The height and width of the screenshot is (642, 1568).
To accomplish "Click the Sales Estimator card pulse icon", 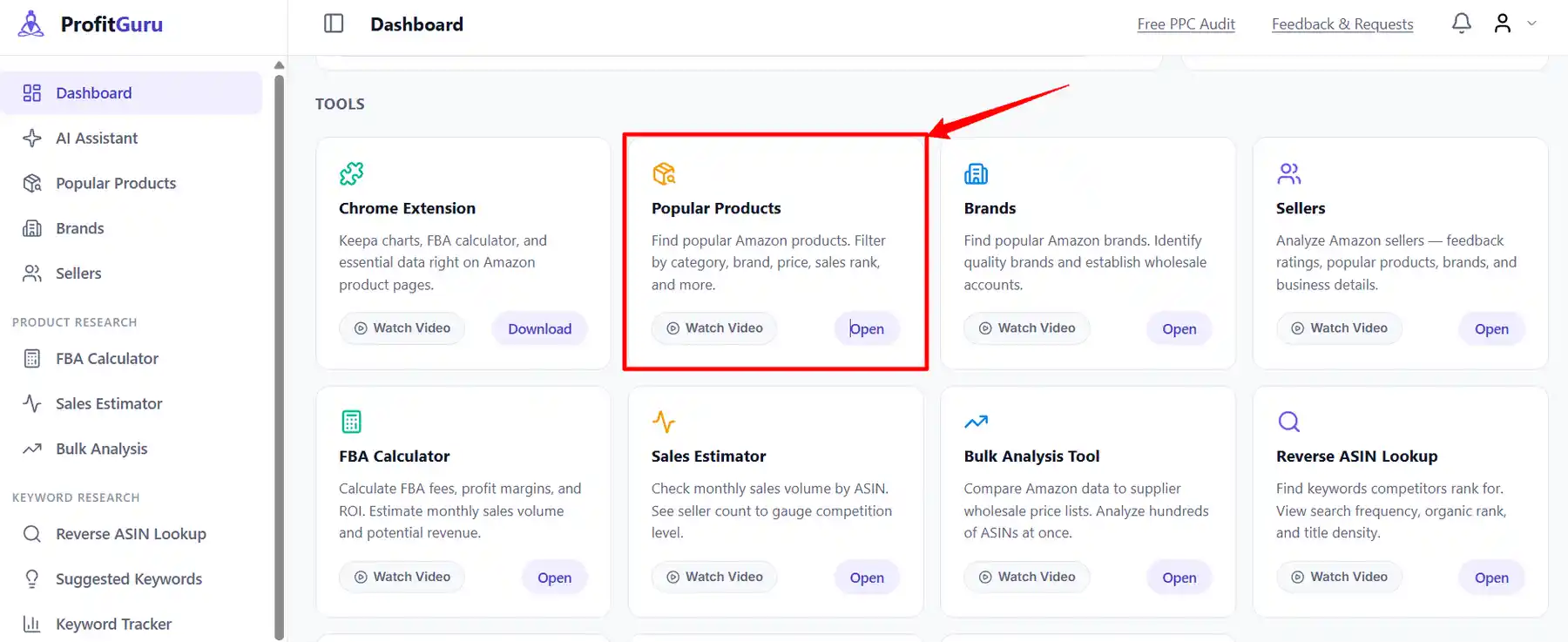I will coord(664,422).
